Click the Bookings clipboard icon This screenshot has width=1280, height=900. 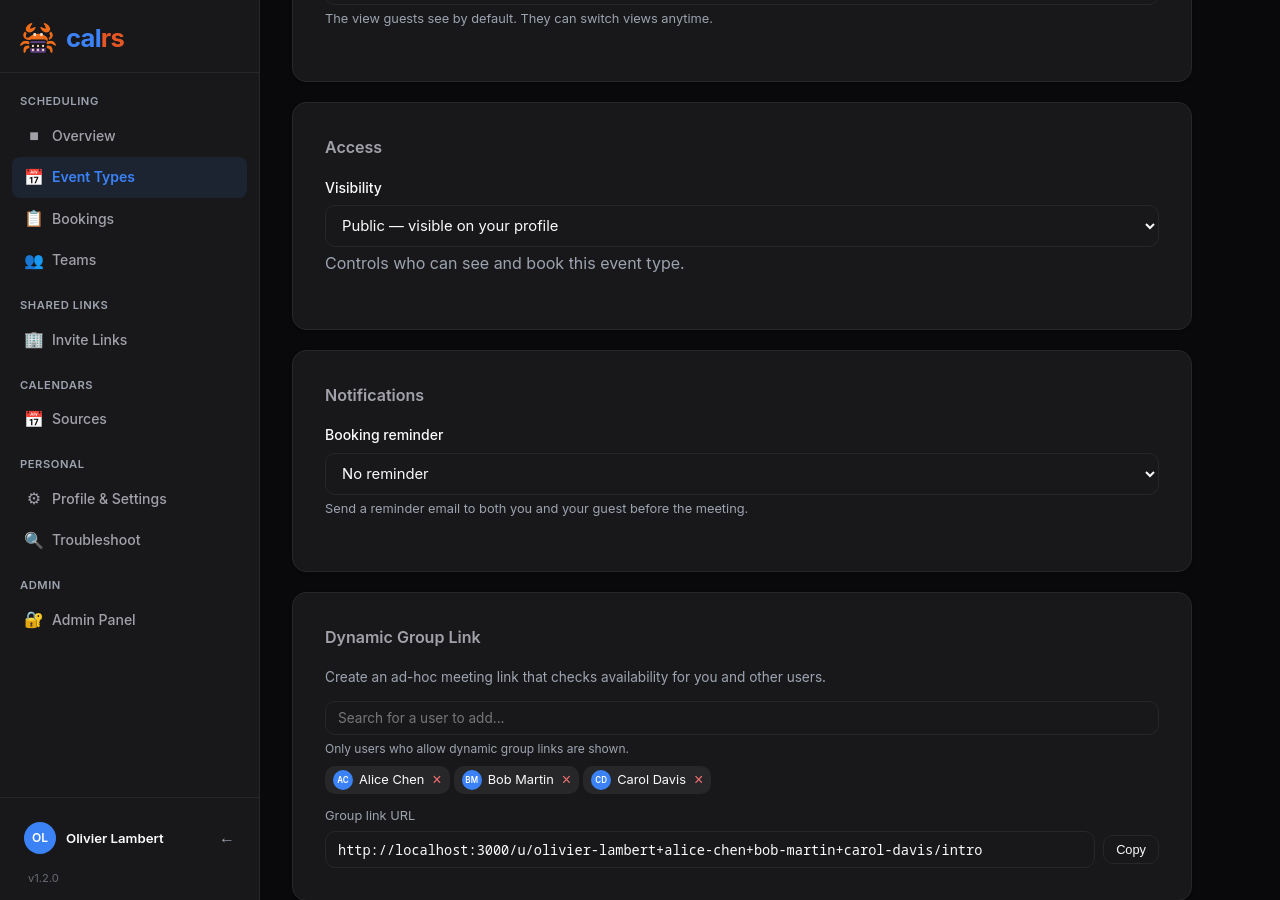(x=33, y=218)
